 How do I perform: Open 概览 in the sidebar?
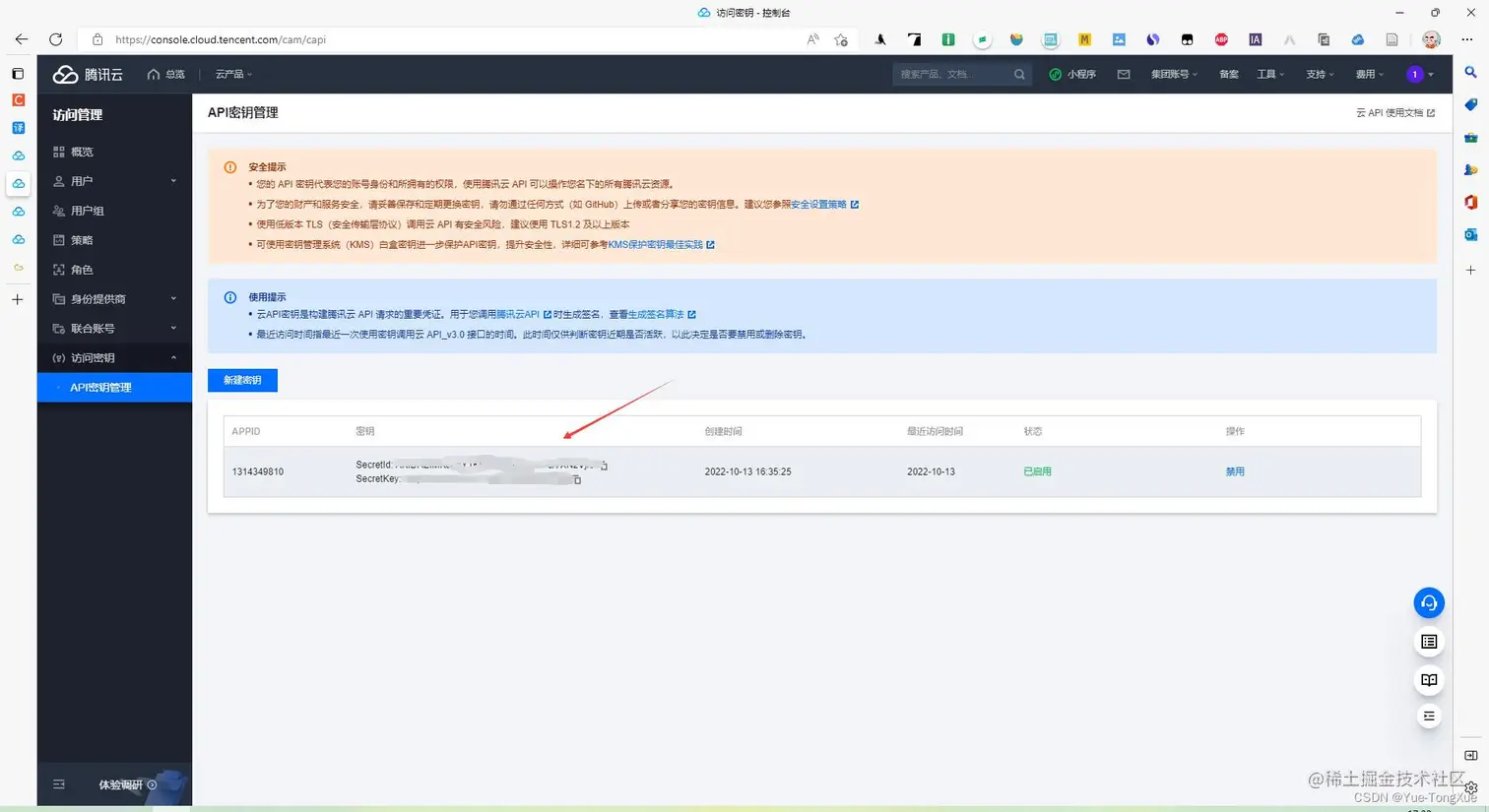114,152
